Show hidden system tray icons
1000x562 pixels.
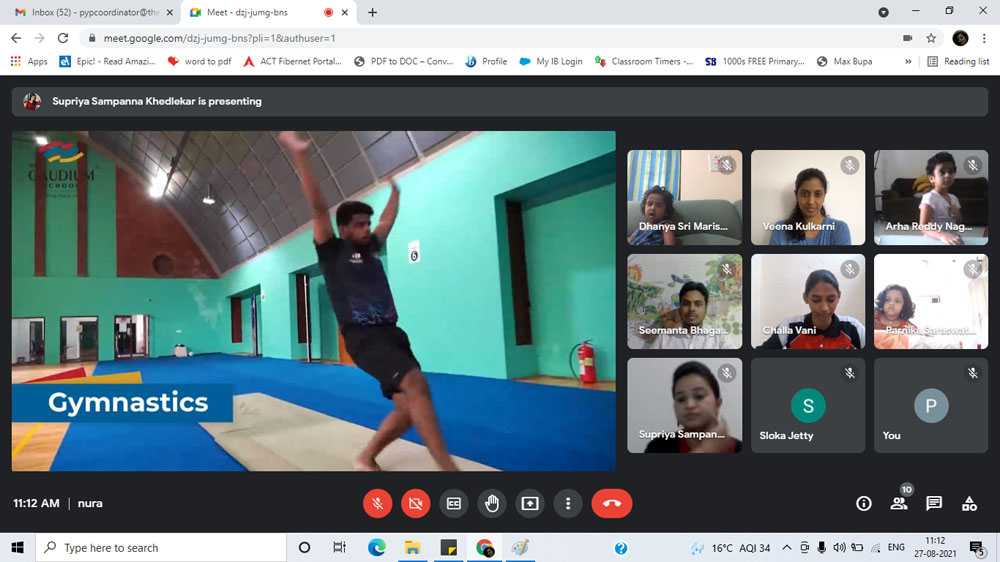tap(786, 548)
